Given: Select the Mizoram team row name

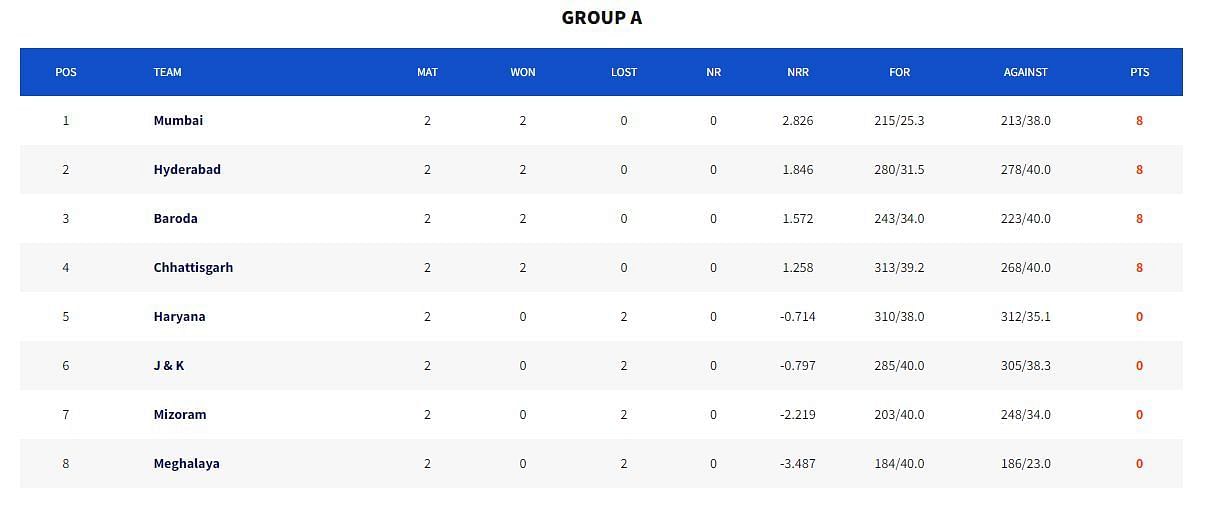Looking at the screenshot, I should pos(180,414).
